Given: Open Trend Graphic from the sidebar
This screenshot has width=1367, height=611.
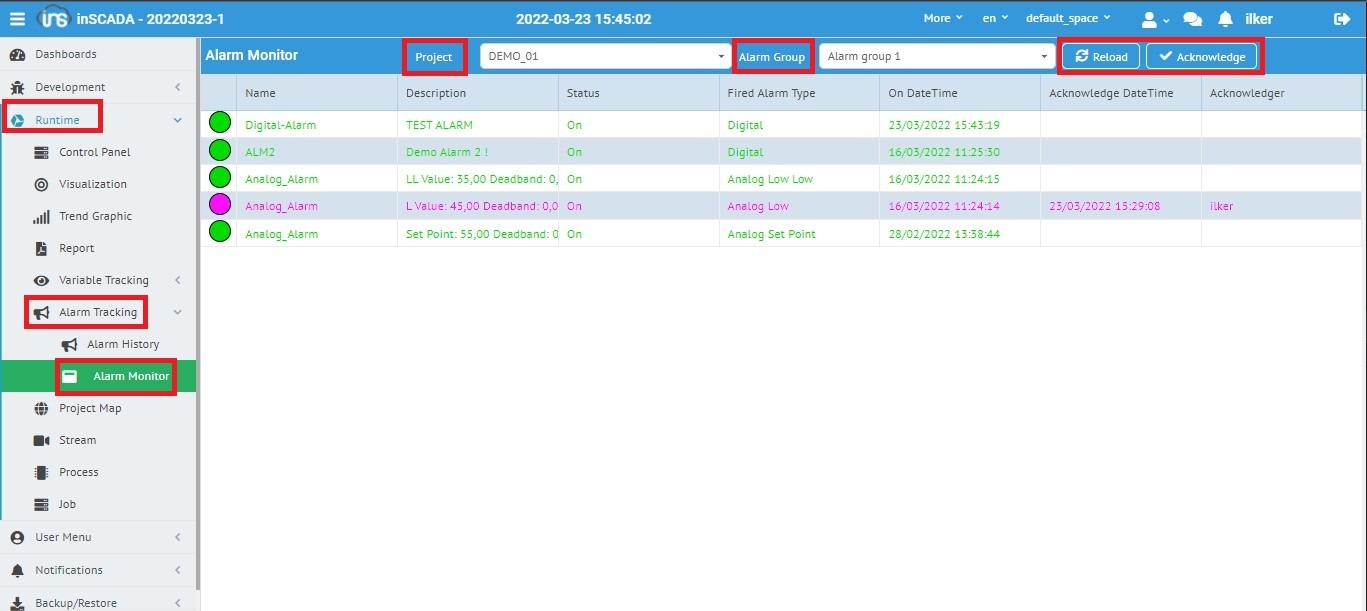Looking at the screenshot, I should [95, 216].
